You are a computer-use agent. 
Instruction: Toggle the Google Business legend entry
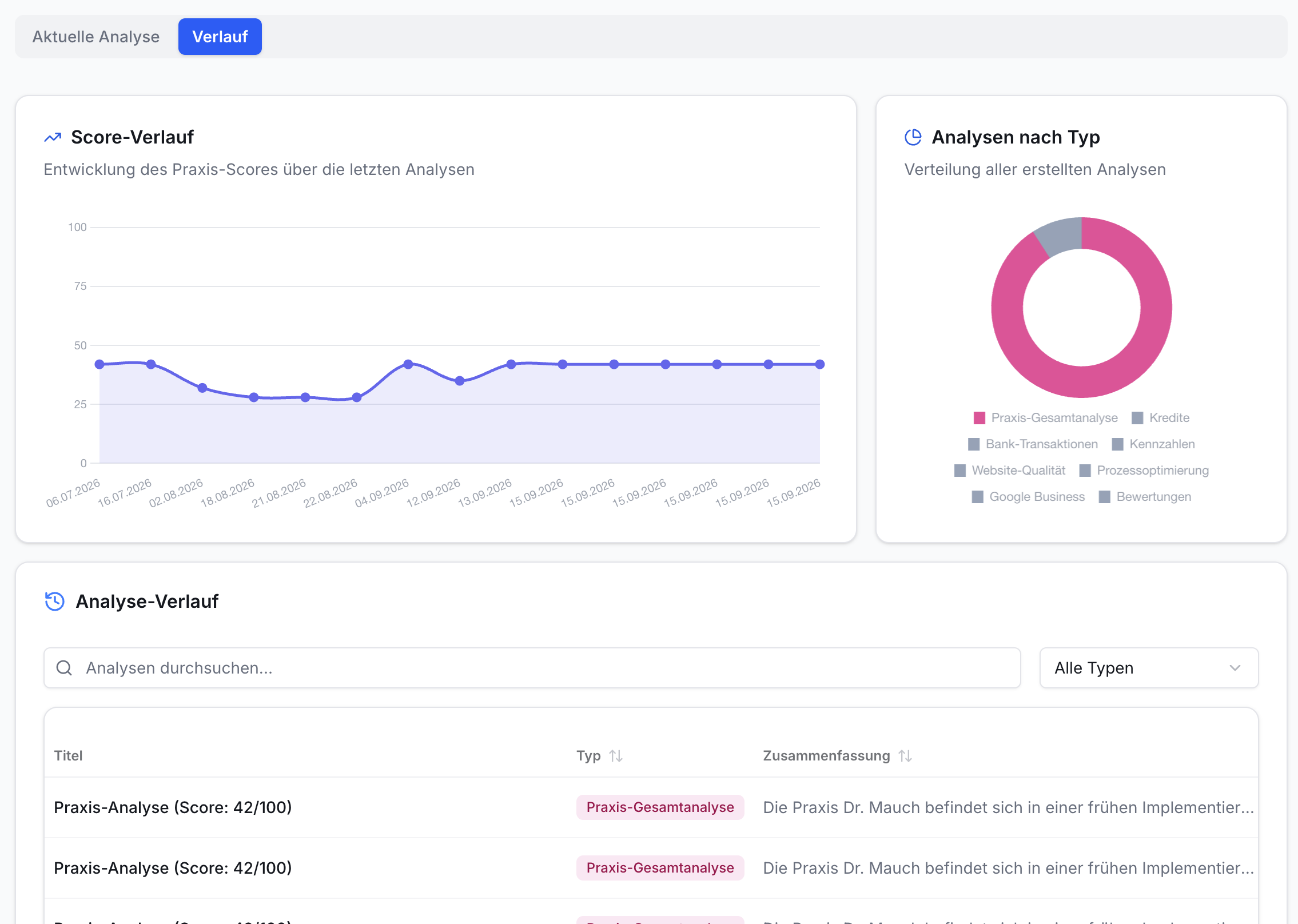click(x=1028, y=497)
